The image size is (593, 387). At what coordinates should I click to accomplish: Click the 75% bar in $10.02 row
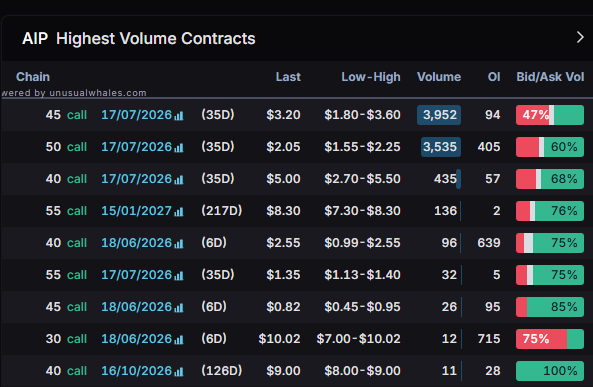[550, 339]
